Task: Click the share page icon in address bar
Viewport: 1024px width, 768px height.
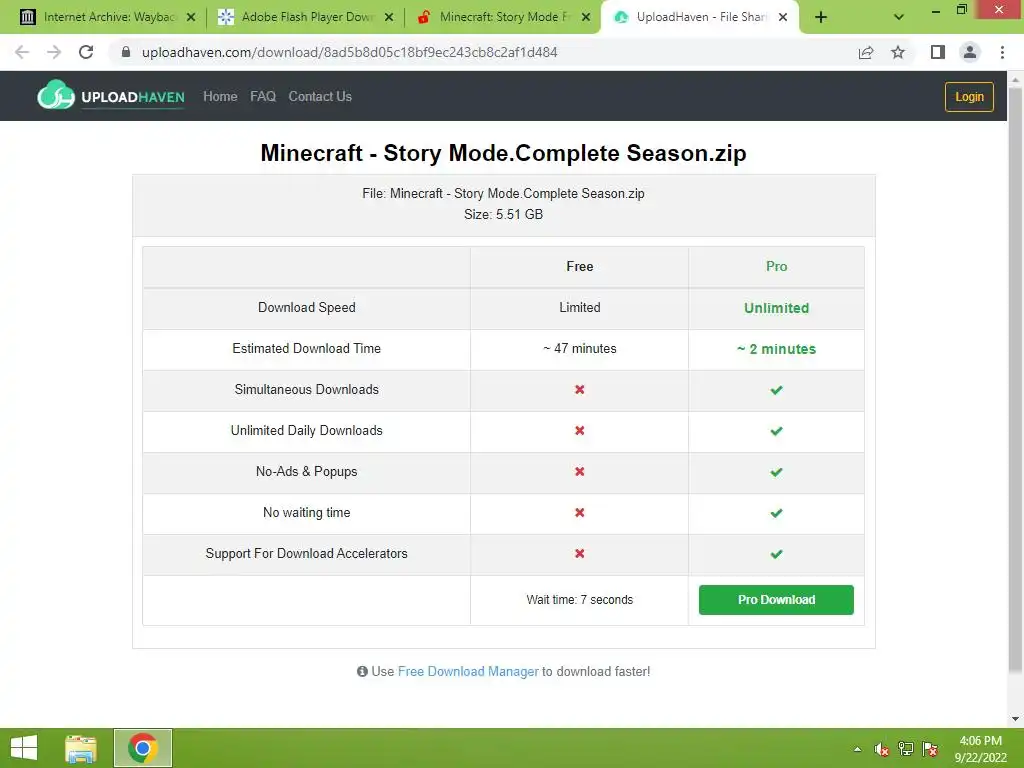Action: [x=866, y=52]
